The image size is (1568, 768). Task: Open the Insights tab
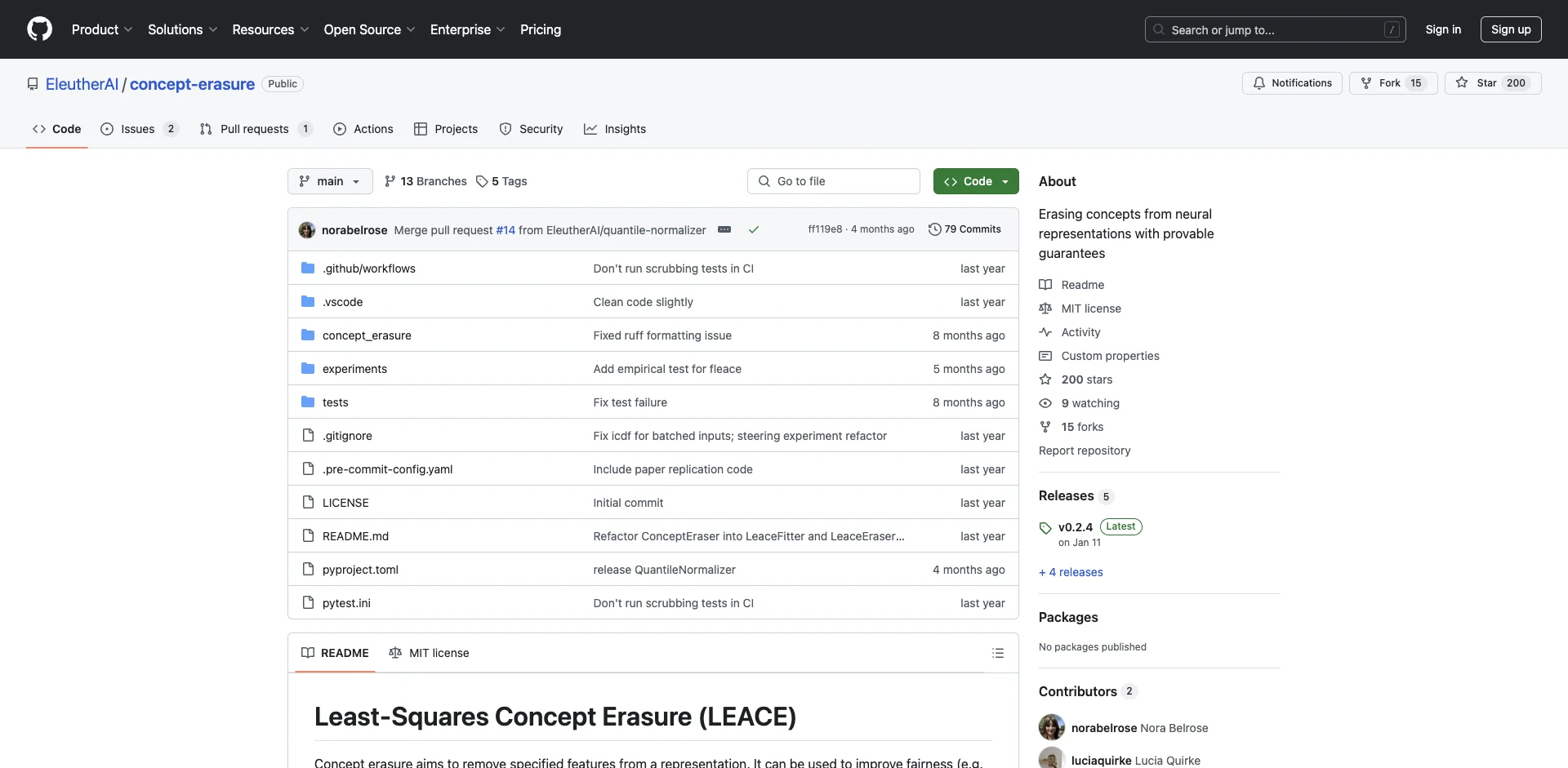click(x=615, y=129)
